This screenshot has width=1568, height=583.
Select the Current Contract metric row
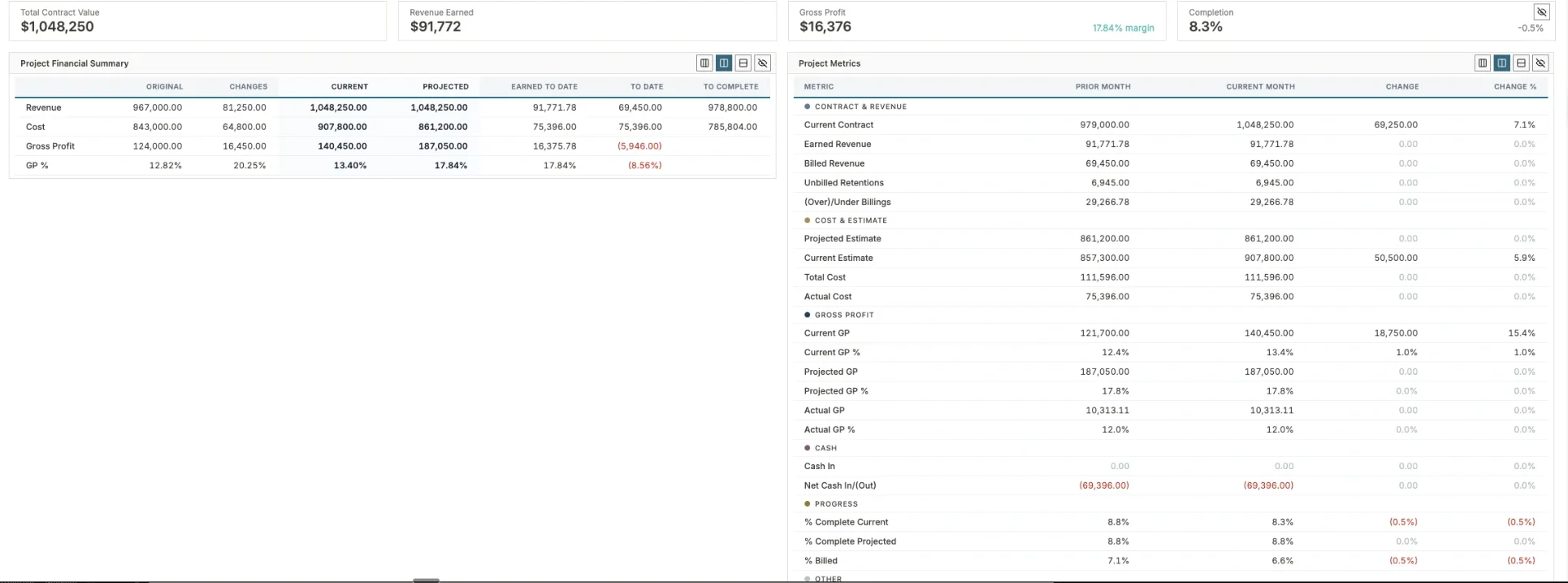pyautogui.click(x=1170, y=124)
